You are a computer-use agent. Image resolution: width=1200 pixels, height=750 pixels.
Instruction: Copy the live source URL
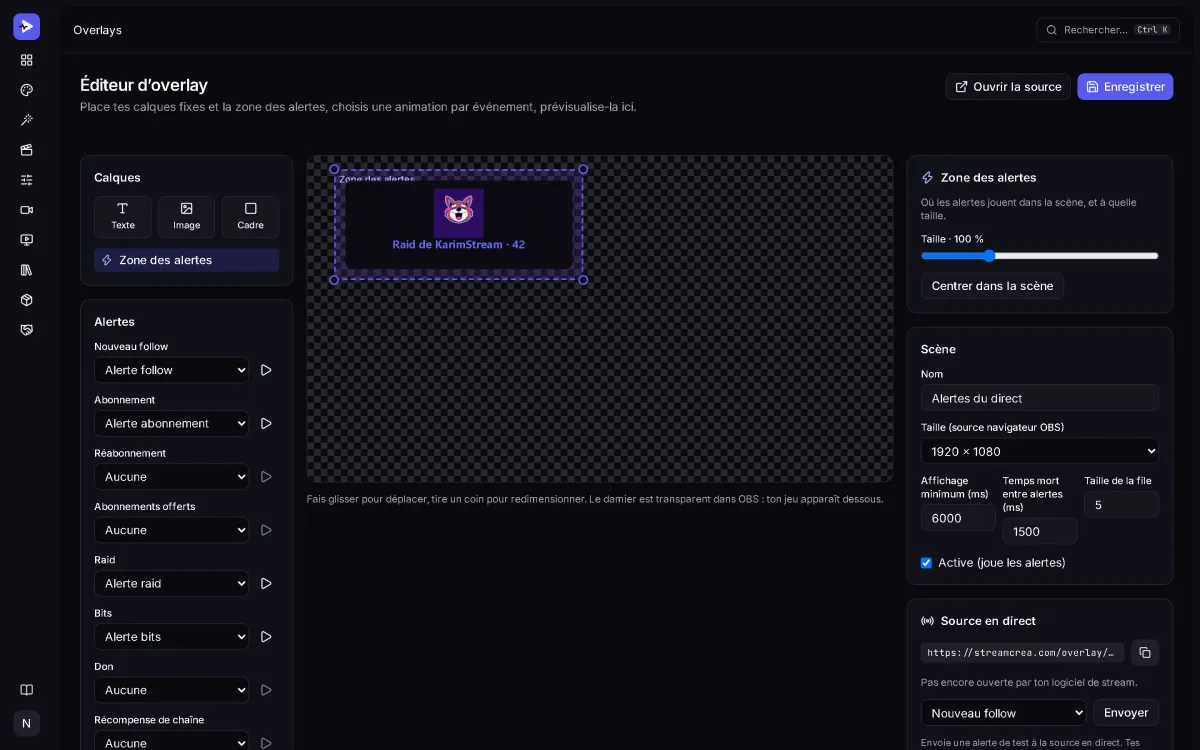tap(1145, 653)
